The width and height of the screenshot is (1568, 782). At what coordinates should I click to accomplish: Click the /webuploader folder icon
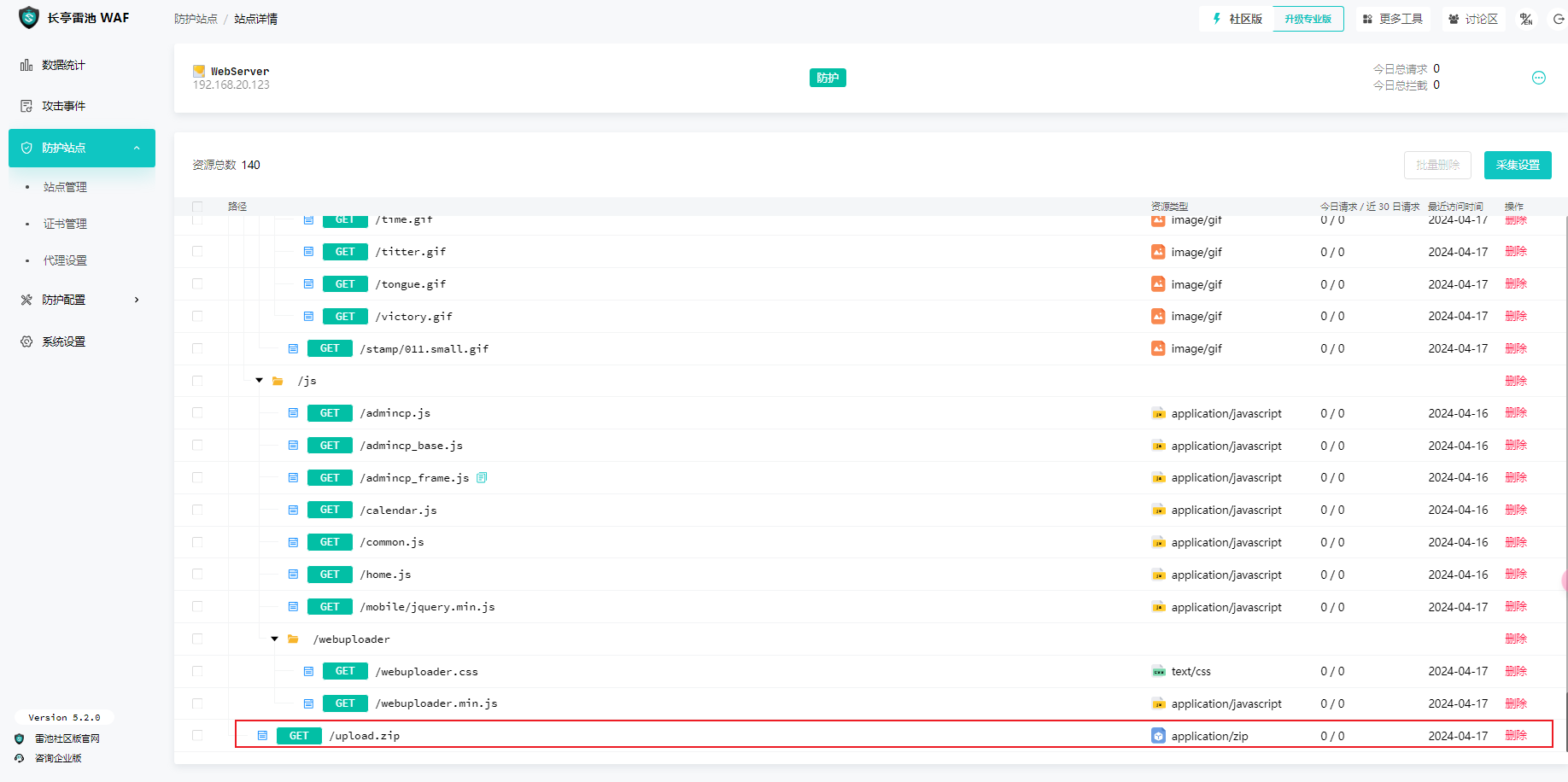293,639
